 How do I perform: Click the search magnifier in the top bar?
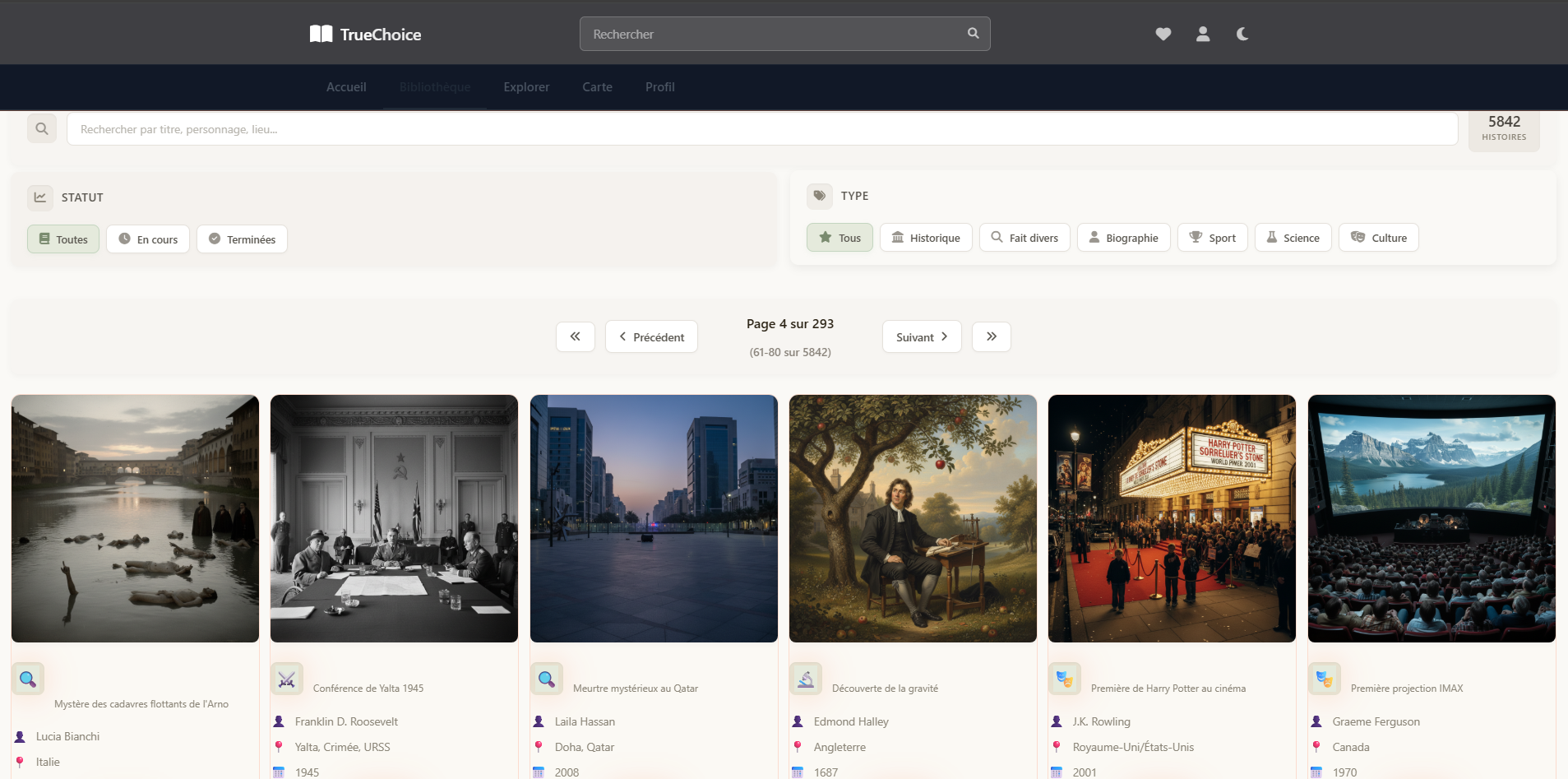[972, 33]
